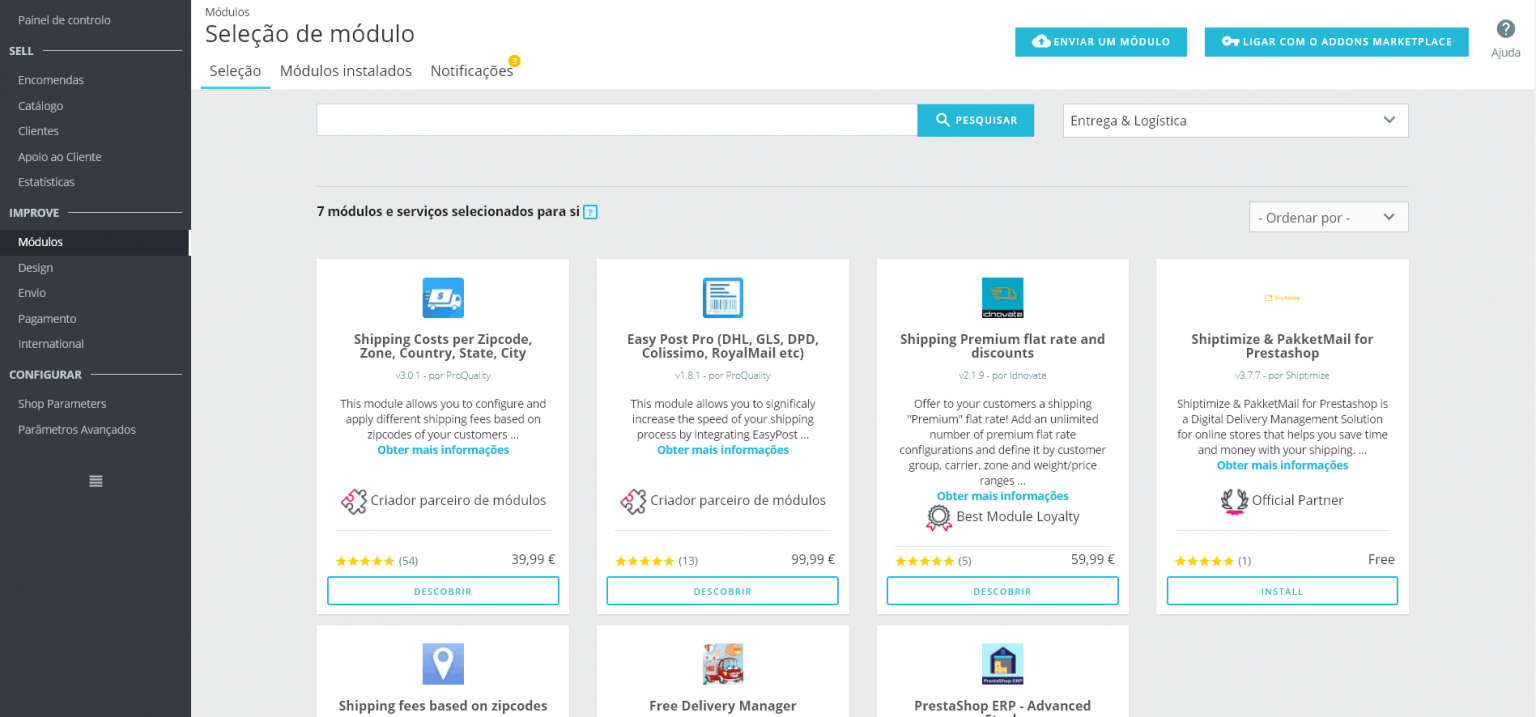Open Pagamento in the sidebar
Viewport: 1536px width, 717px height.
[47, 319]
